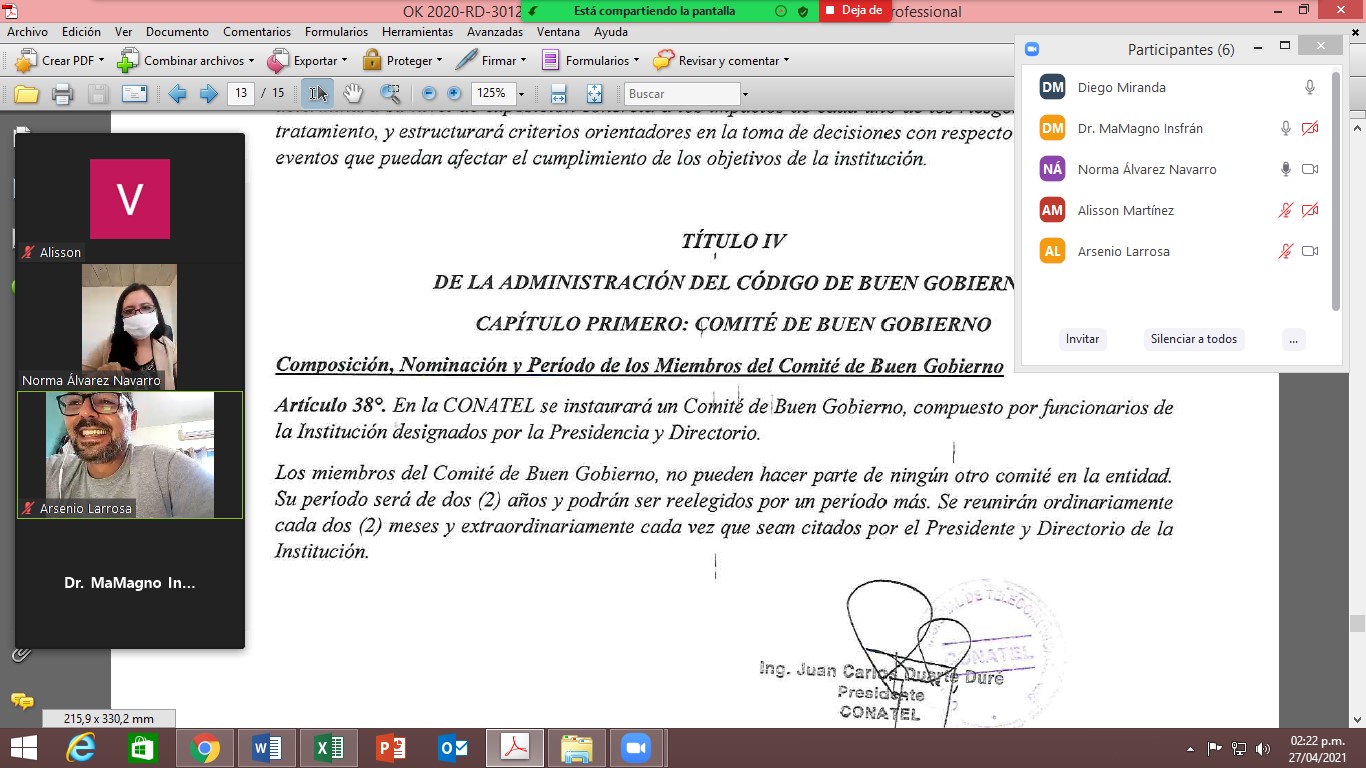Go to previous page arrow

tap(177, 94)
